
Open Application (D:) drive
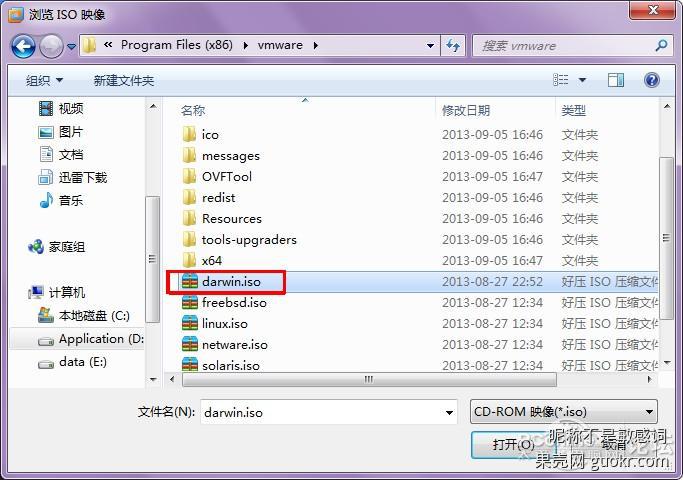coord(91,339)
